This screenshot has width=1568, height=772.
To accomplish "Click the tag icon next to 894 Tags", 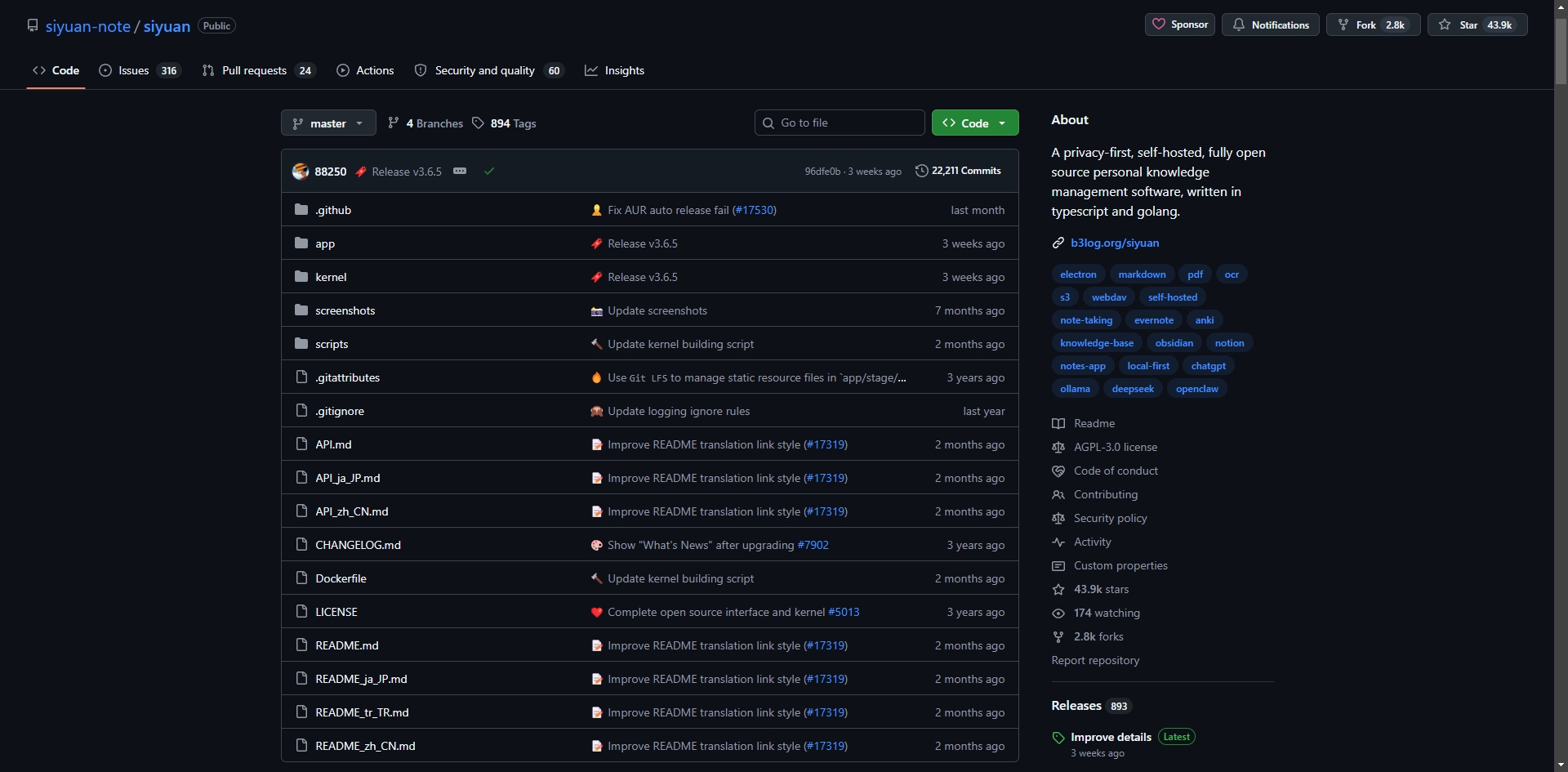I will [479, 123].
